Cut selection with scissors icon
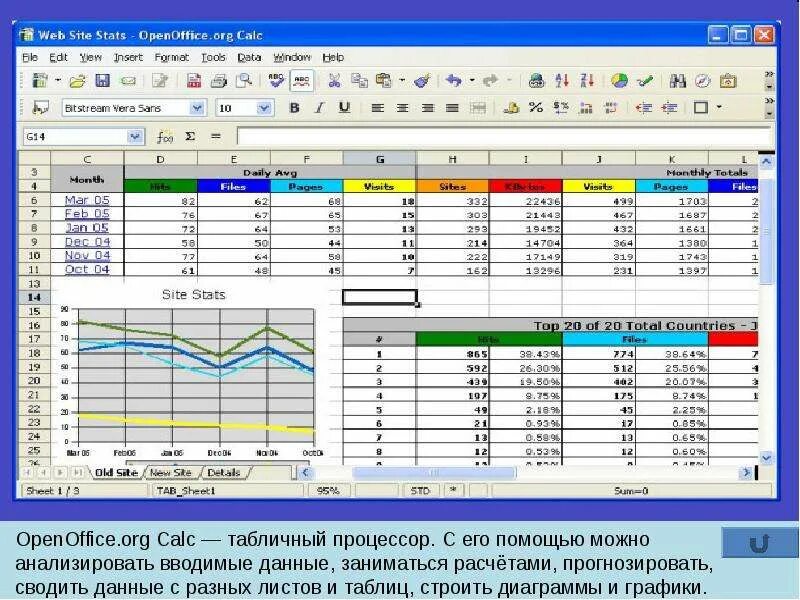The image size is (800, 600). click(x=334, y=81)
